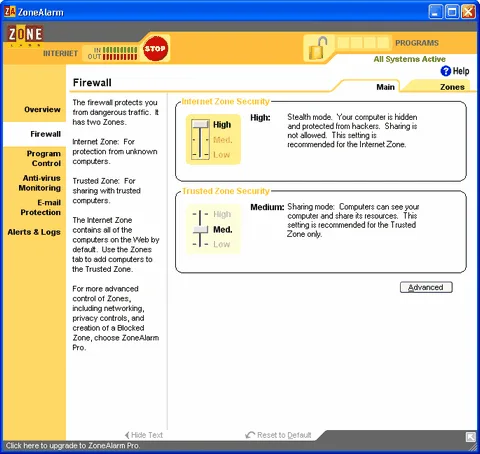Viewport: 480px width, 454px height.
Task: Click the red STOP emergency button
Action: (x=155, y=49)
